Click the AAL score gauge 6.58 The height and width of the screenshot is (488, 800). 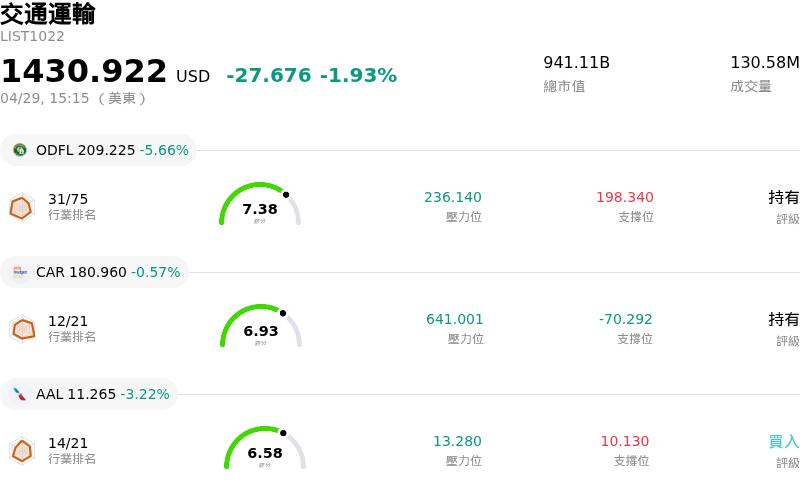[265, 451]
